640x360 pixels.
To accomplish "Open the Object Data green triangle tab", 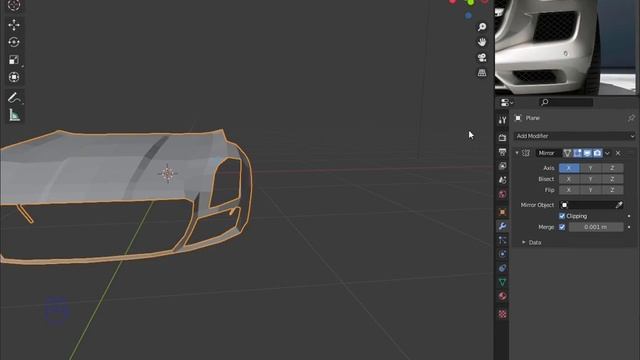I will click(x=502, y=282).
